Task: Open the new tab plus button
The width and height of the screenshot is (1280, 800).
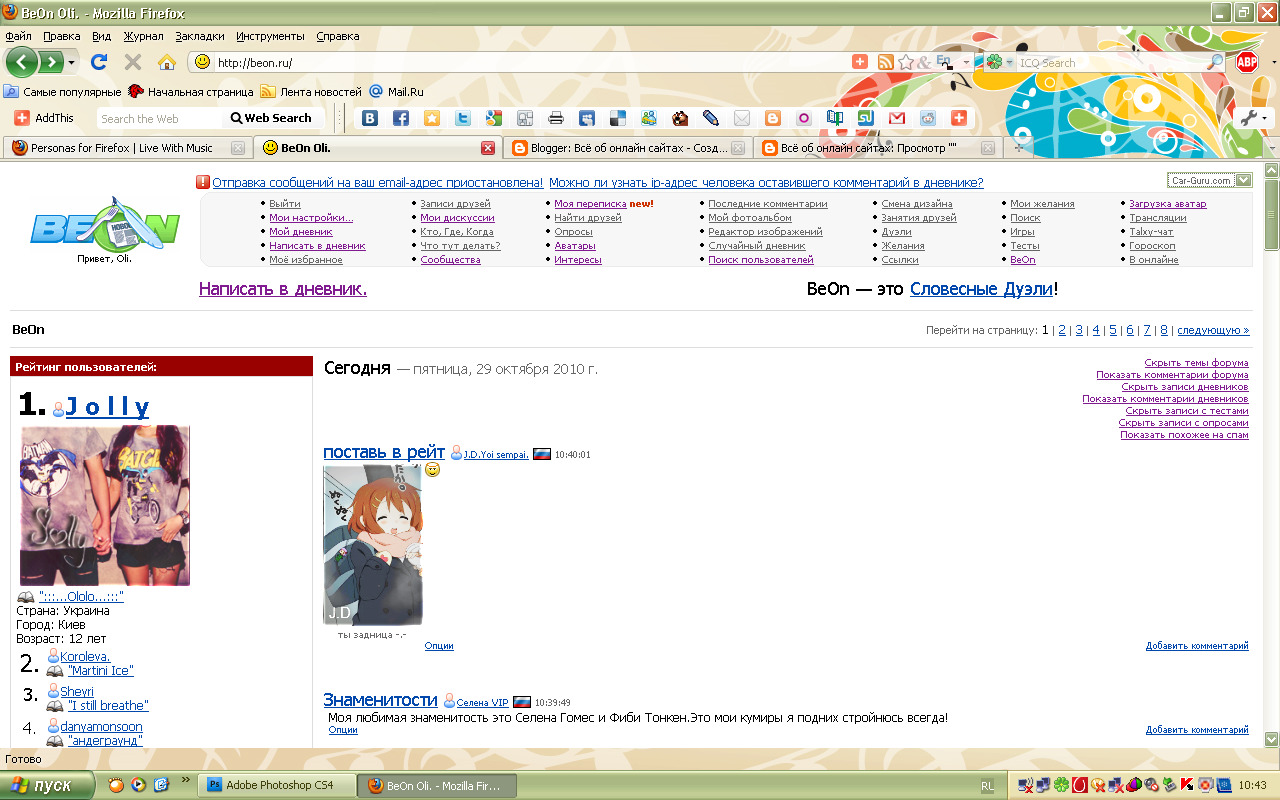Action: pos(1019,147)
